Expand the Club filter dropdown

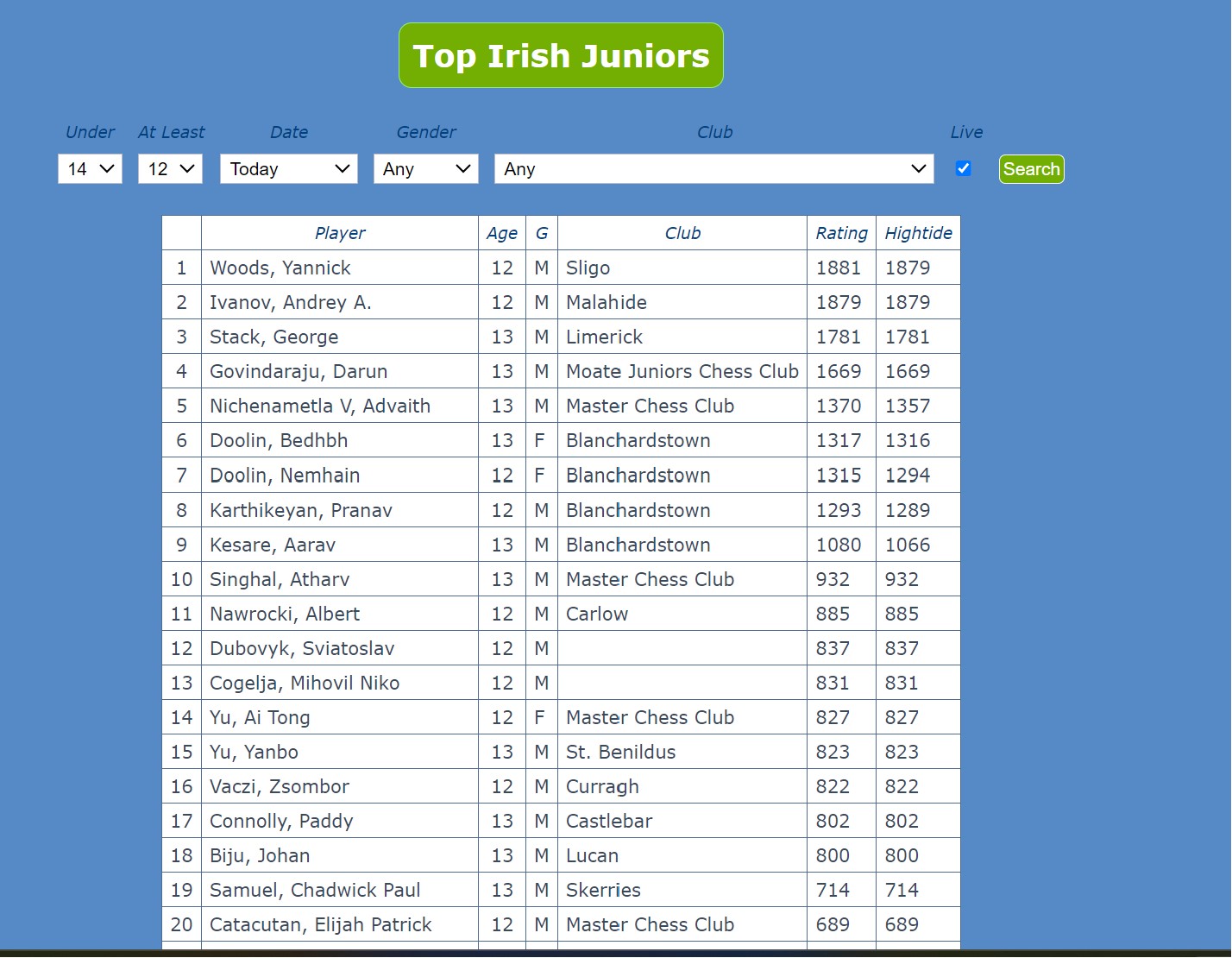click(x=713, y=168)
